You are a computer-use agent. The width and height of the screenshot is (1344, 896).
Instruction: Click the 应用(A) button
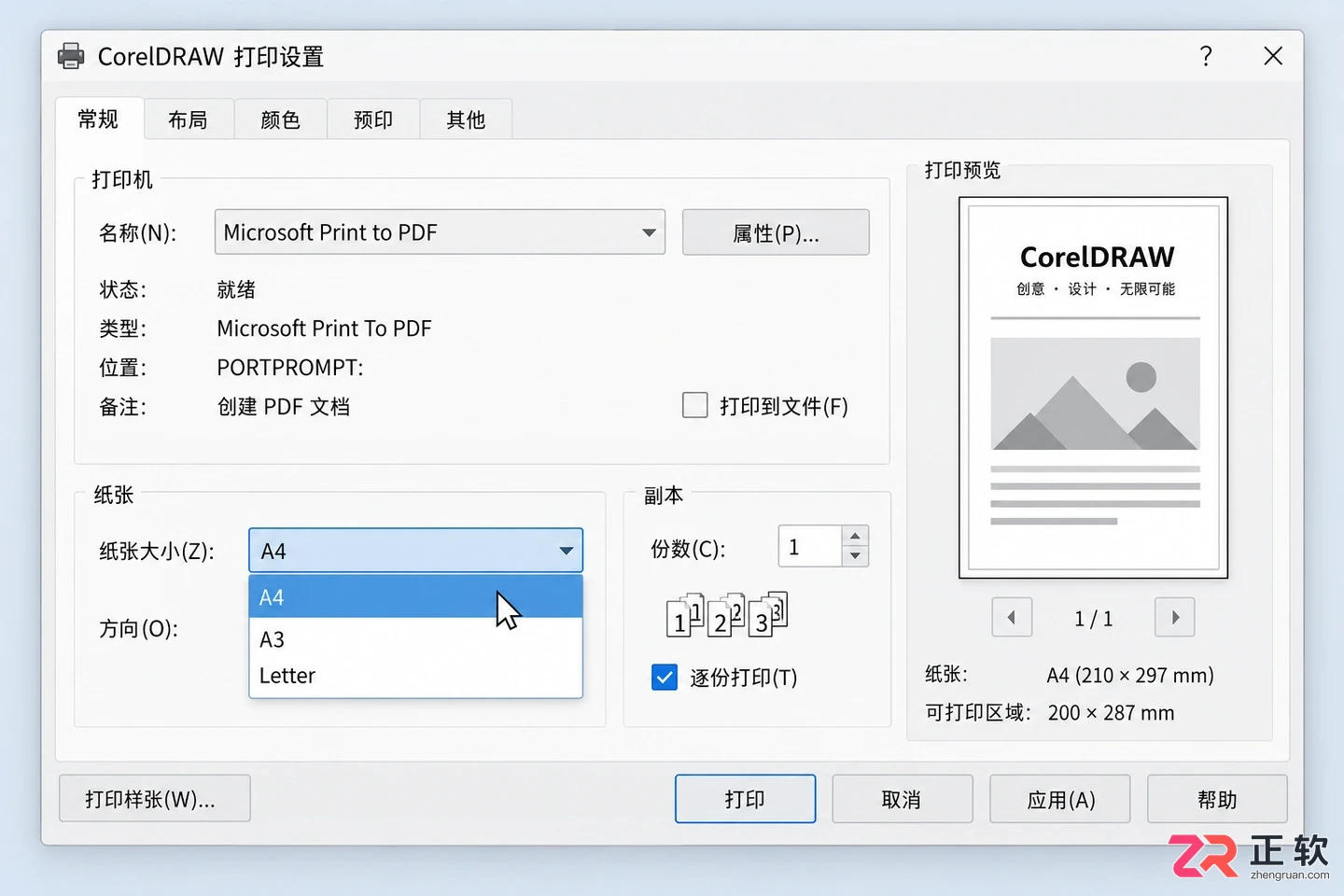tap(1060, 799)
